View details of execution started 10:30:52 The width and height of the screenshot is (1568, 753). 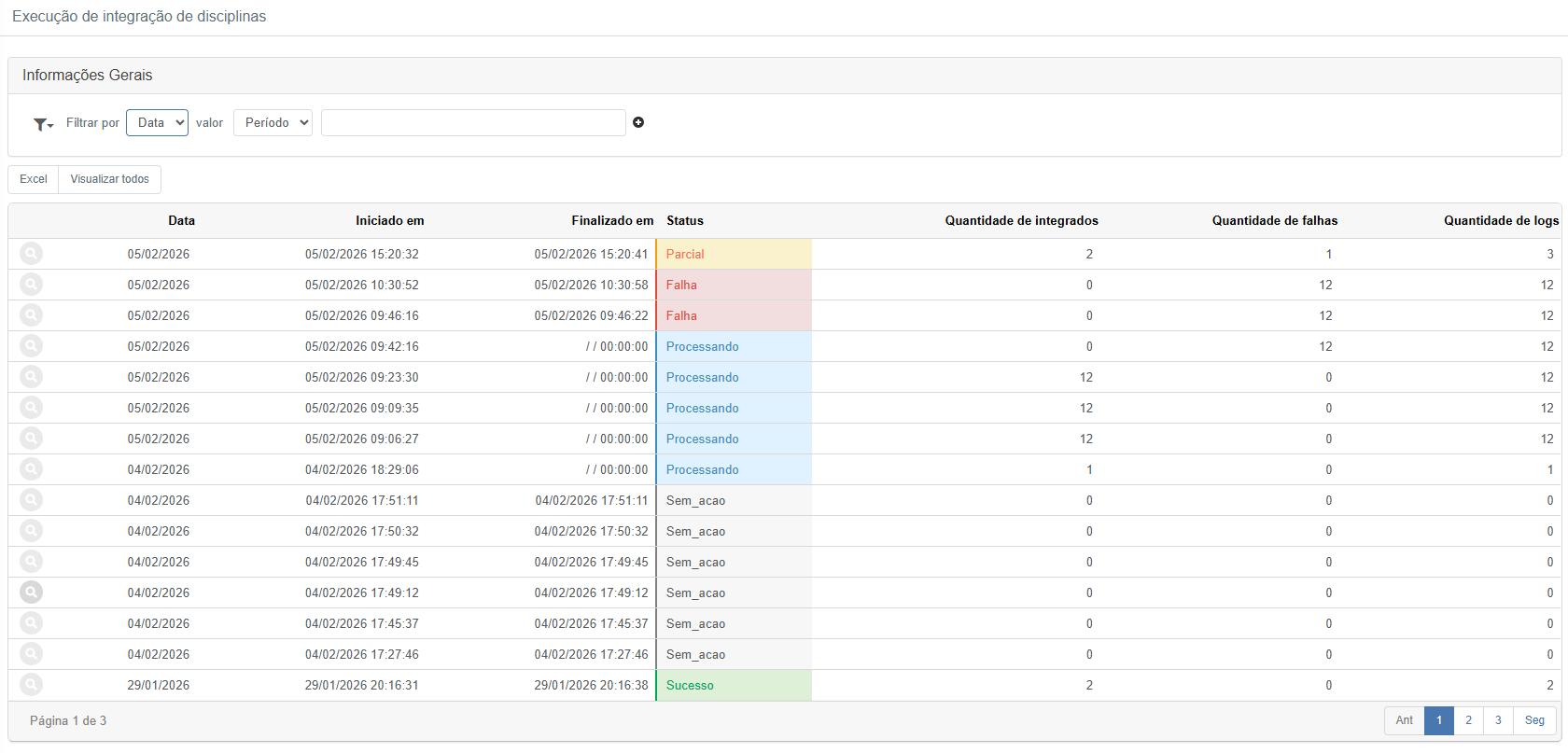coord(32,285)
